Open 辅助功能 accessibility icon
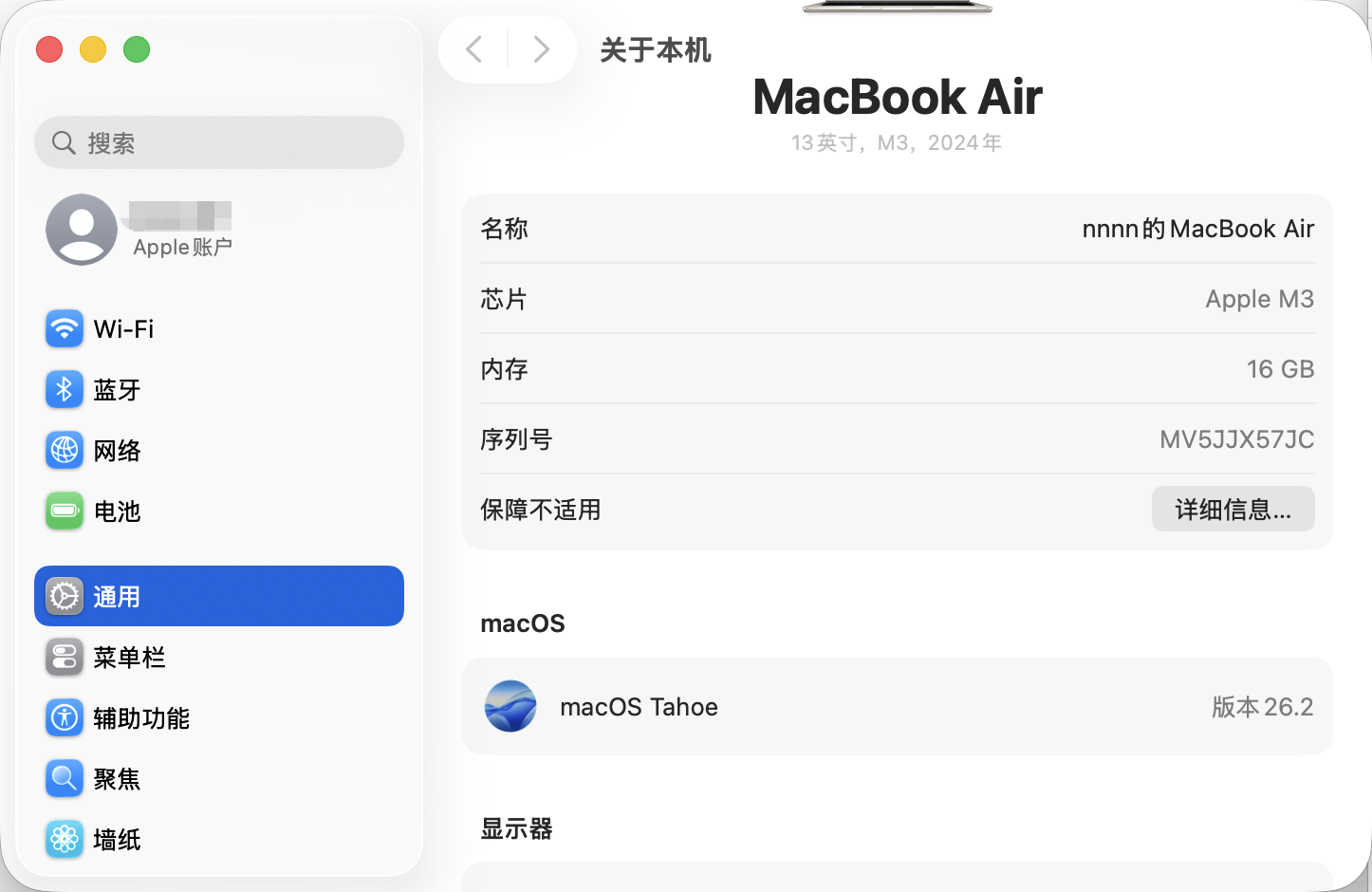This screenshot has width=1372, height=892. (x=65, y=718)
